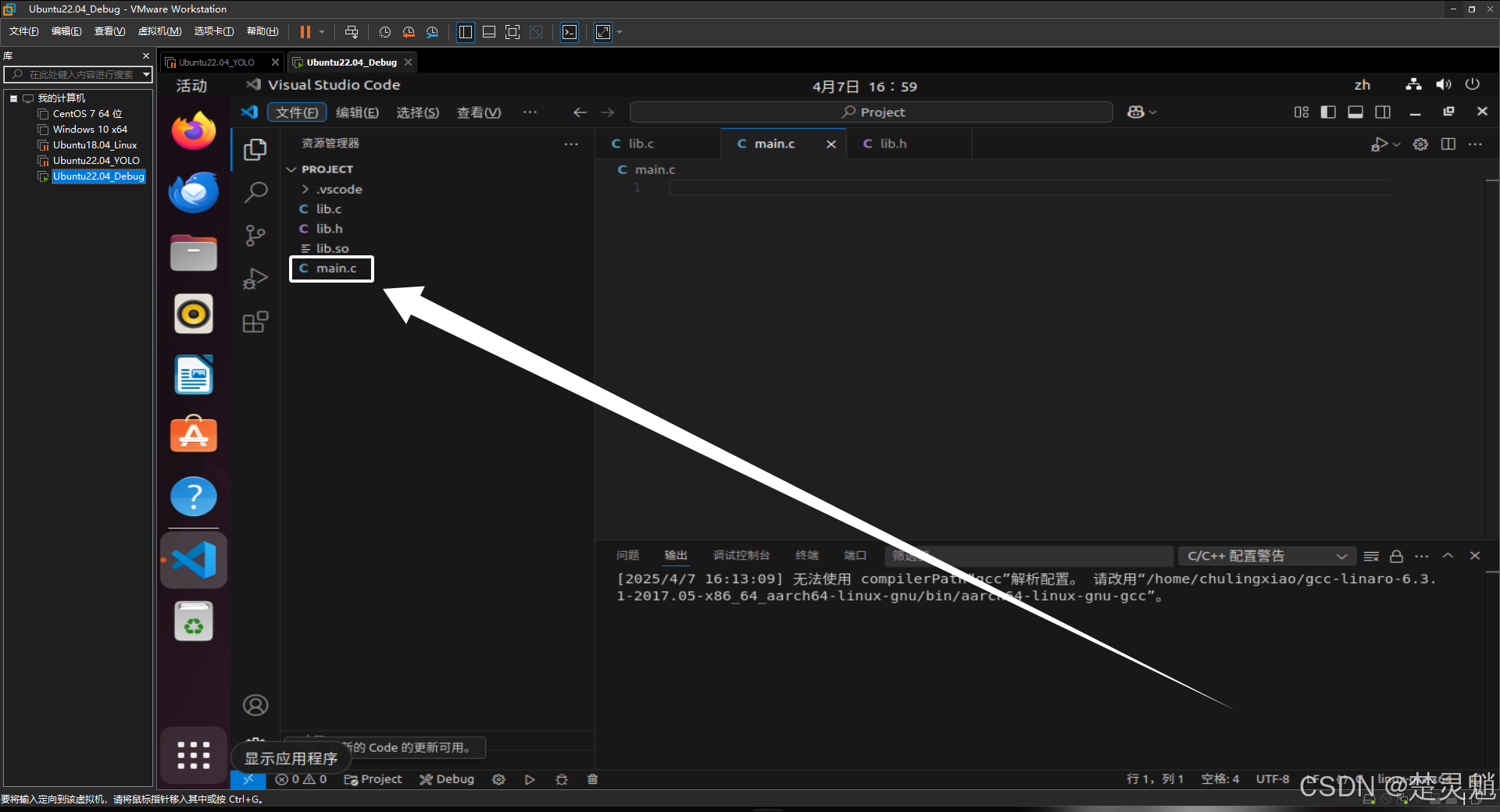Open the Run and Debug view

point(255,279)
